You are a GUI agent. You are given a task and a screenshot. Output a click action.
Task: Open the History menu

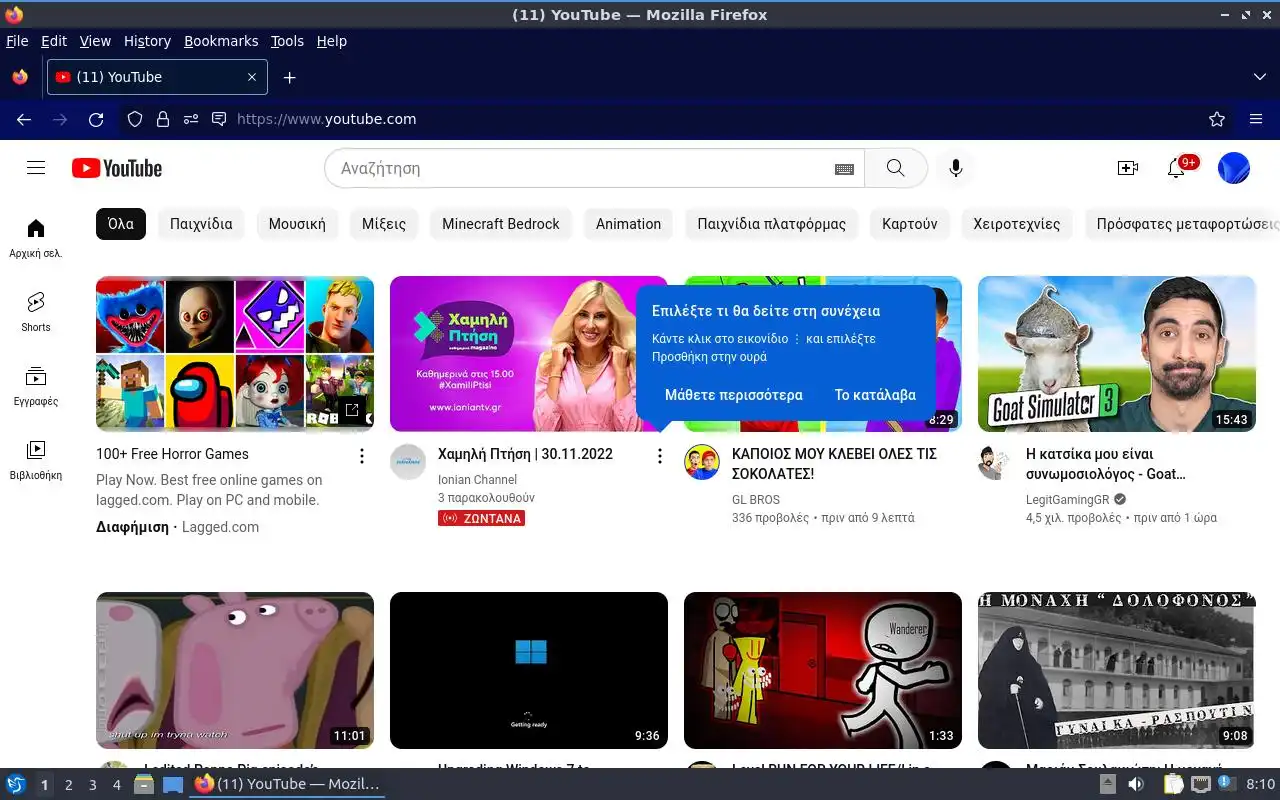[x=147, y=41]
